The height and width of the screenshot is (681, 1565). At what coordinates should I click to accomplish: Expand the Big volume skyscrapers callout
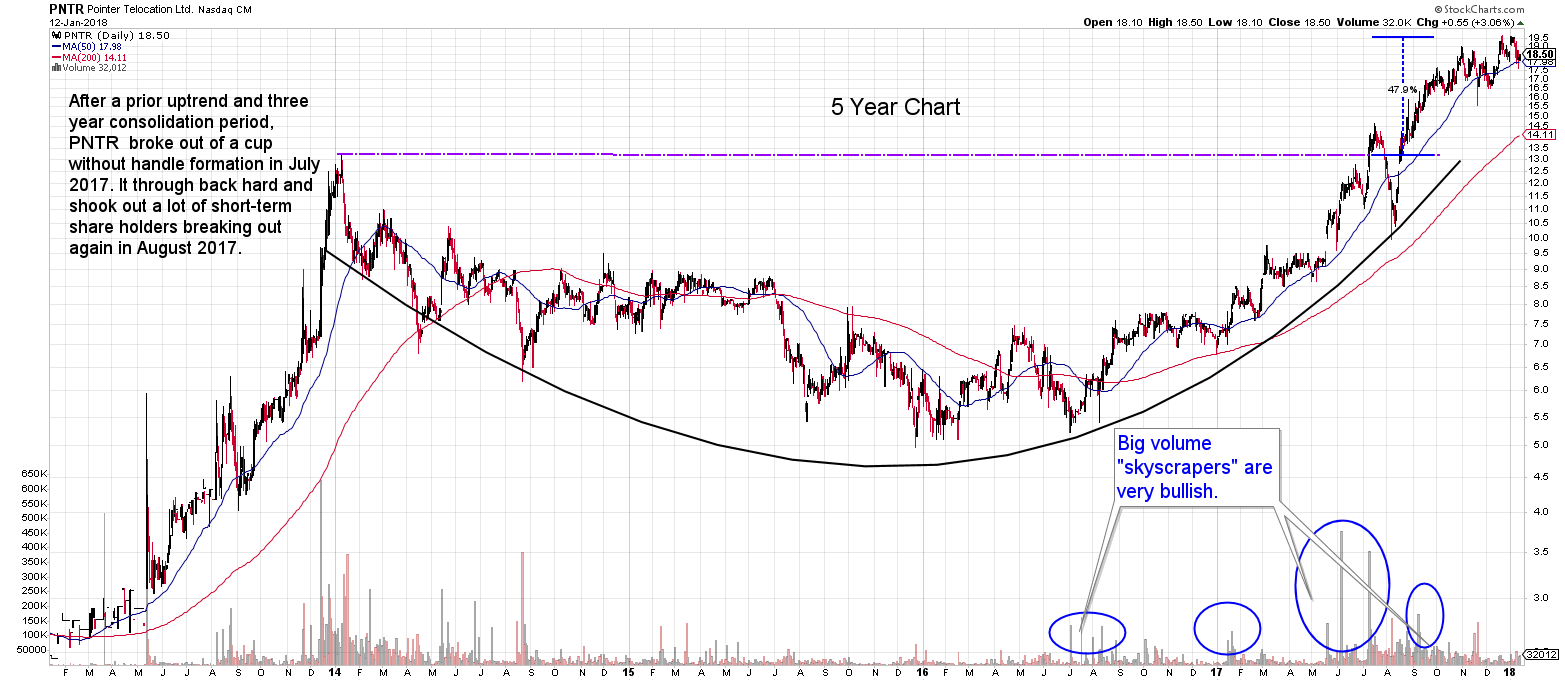(x=1196, y=467)
